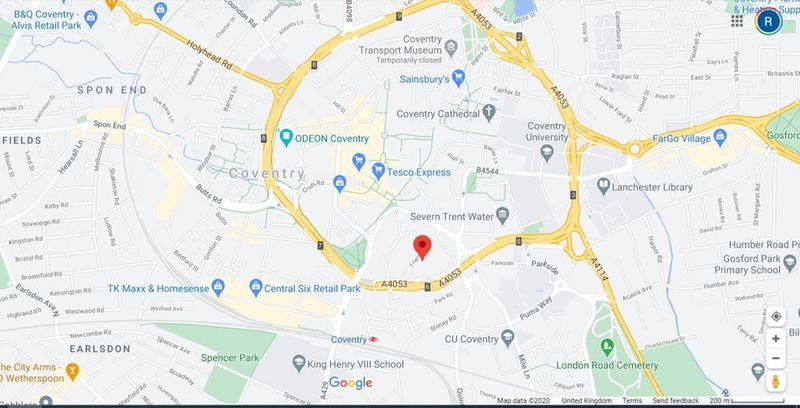Viewport: 800px width, 408px height.
Task: Select the ODEON Coventry cinema marker
Action: 287,138
